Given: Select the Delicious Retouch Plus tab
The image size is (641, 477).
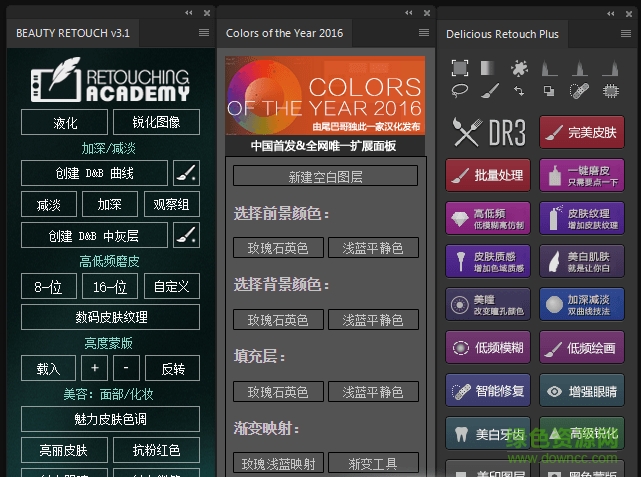Looking at the screenshot, I should pyautogui.click(x=502, y=34).
